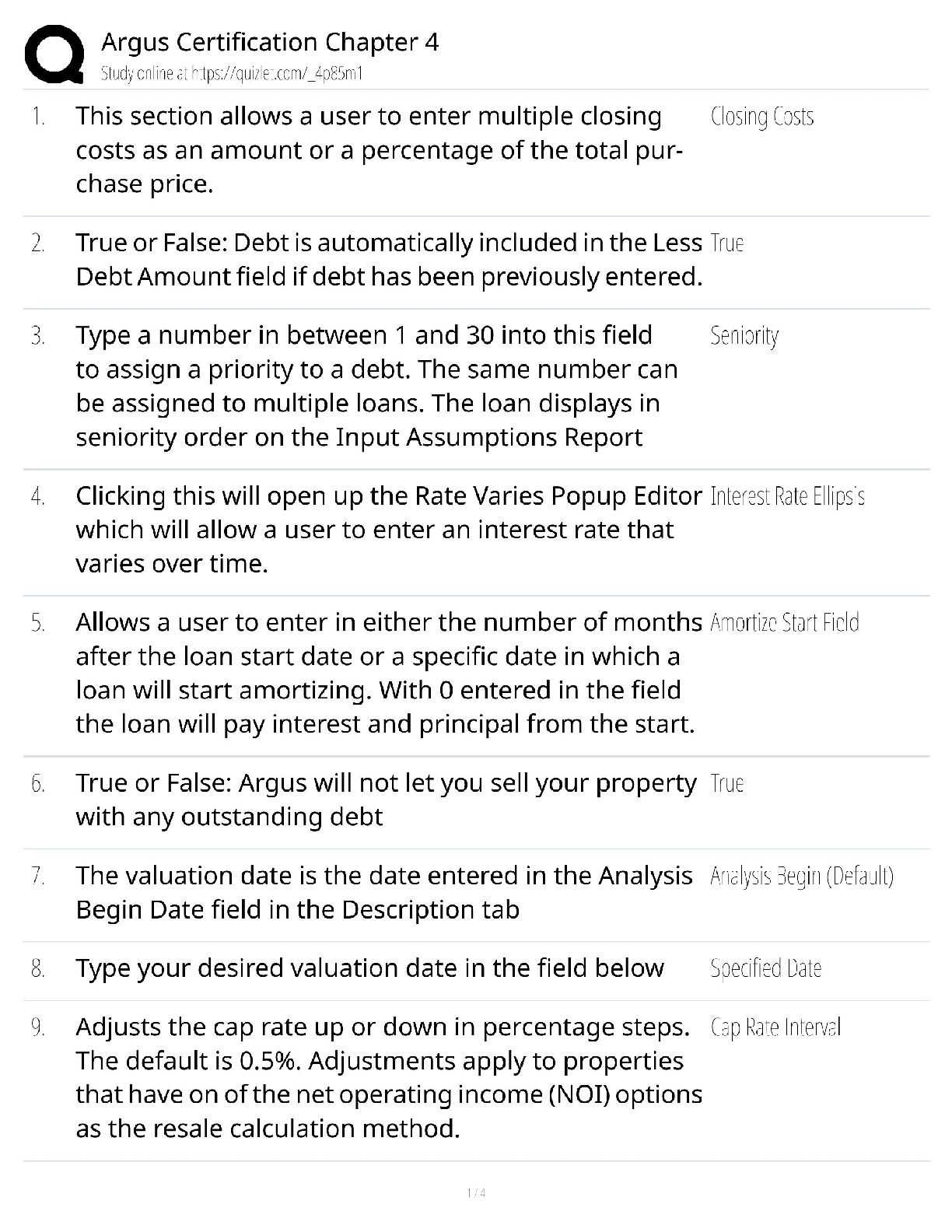Viewport: 952px width, 1232px height.
Task: Select the Rate Varies Popup Editor question
Action: (x=388, y=530)
